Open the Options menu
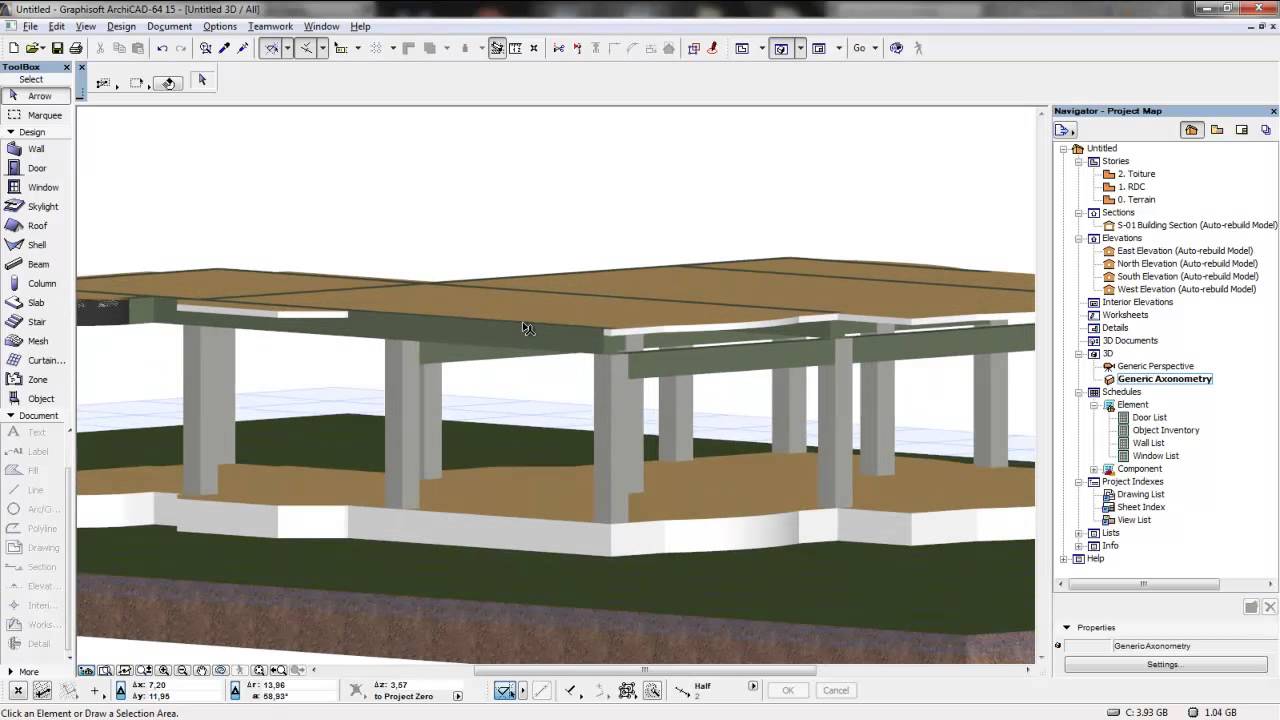Screen dimensions: 1280x720 pos(220,26)
